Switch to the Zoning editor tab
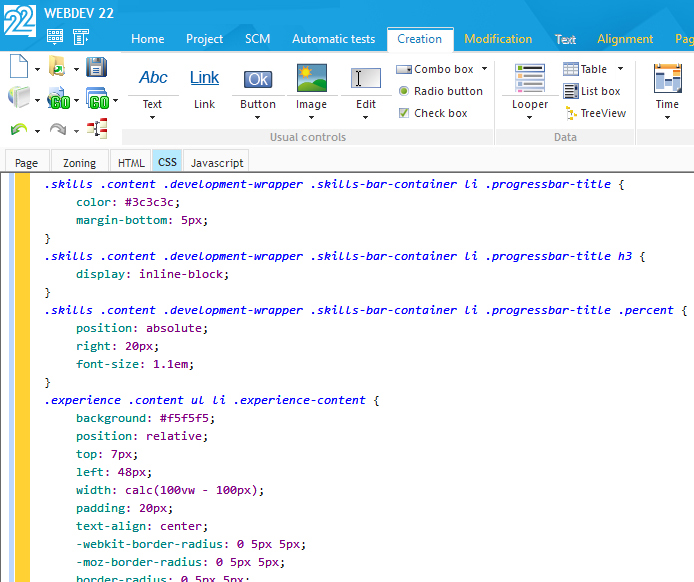The image size is (694, 582). [79, 163]
